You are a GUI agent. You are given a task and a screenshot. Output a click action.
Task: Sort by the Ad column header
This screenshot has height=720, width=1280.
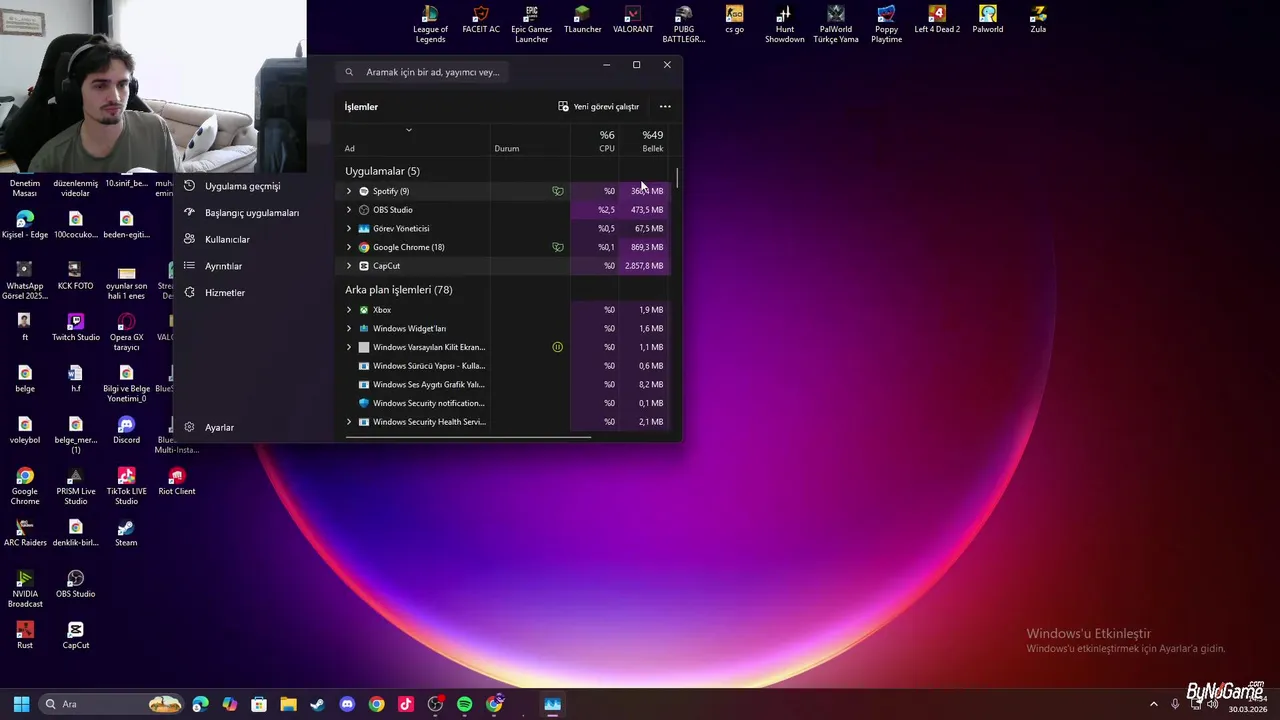click(x=411, y=141)
